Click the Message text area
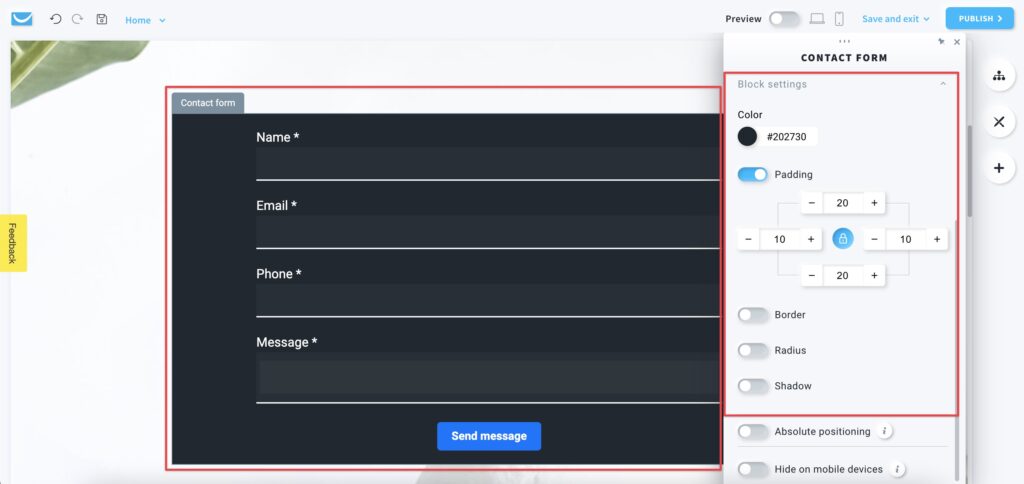The height and width of the screenshot is (484, 1024). click(487, 378)
